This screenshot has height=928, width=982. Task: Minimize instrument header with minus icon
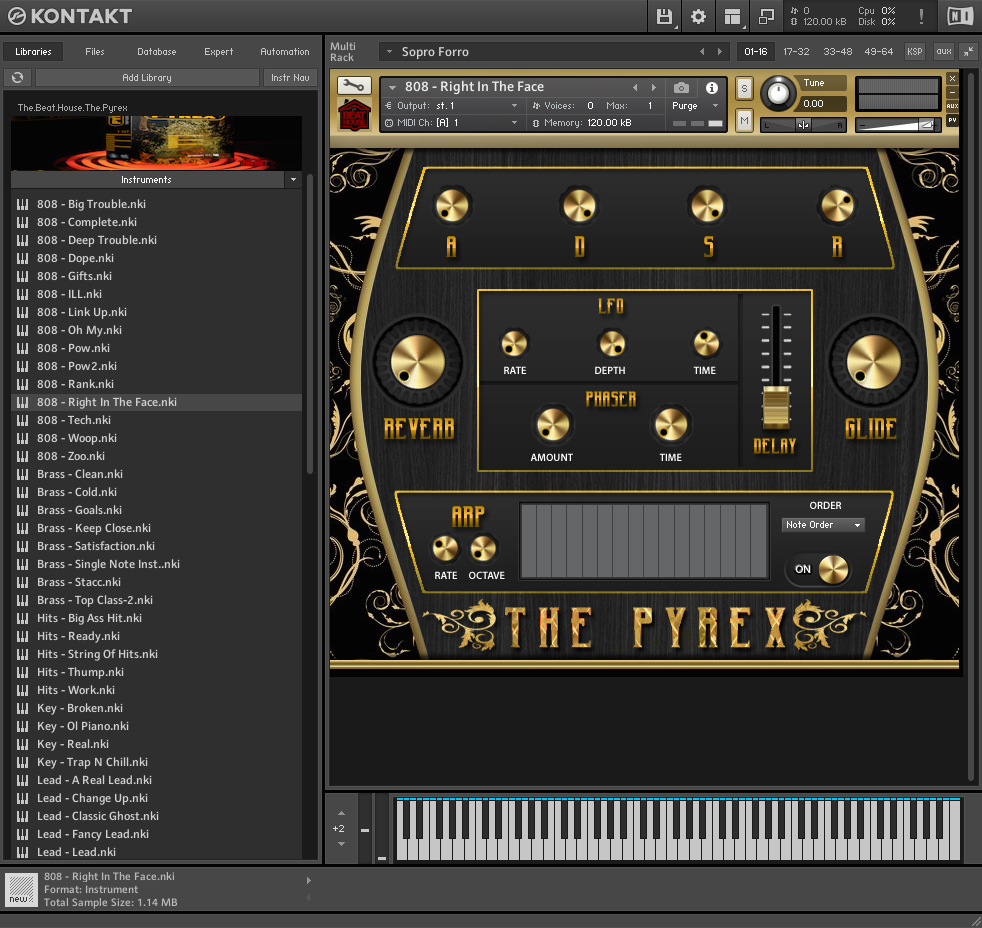pyautogui.click(x=952, y=93)
